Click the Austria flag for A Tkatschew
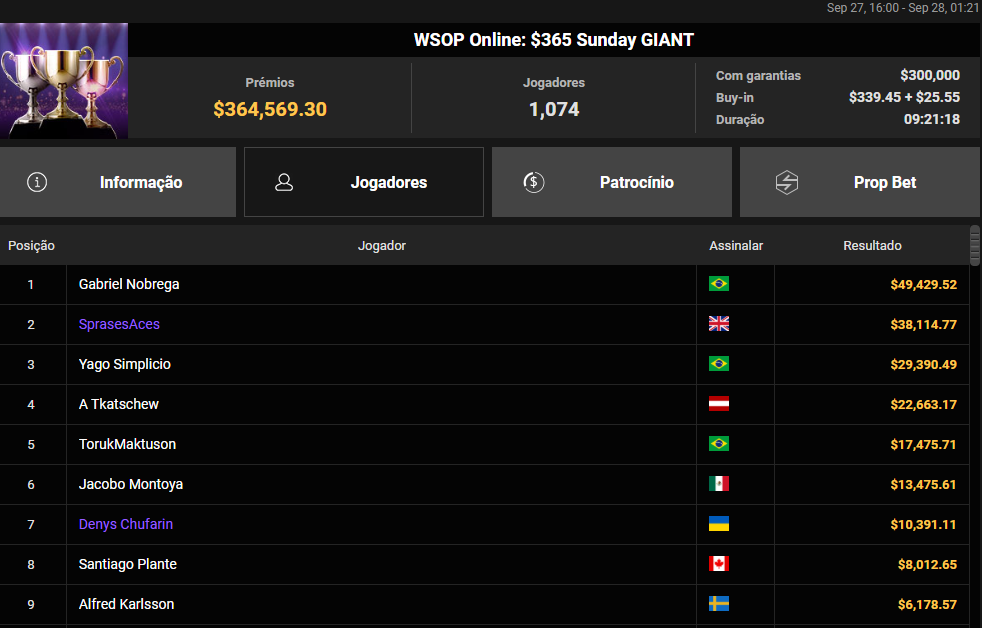The image size is (982, 628). 718,404
